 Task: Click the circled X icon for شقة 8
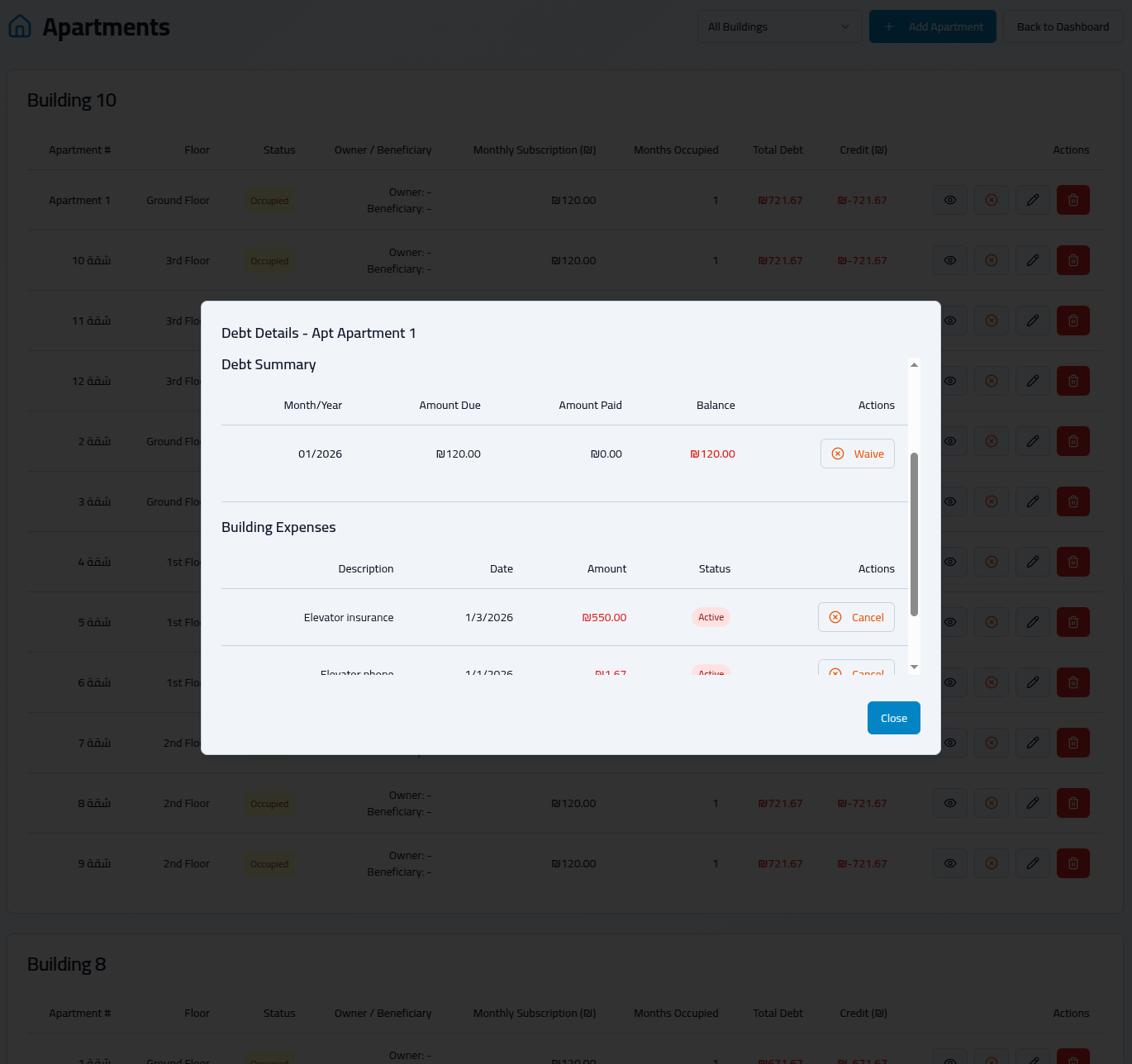coord(991,803)
